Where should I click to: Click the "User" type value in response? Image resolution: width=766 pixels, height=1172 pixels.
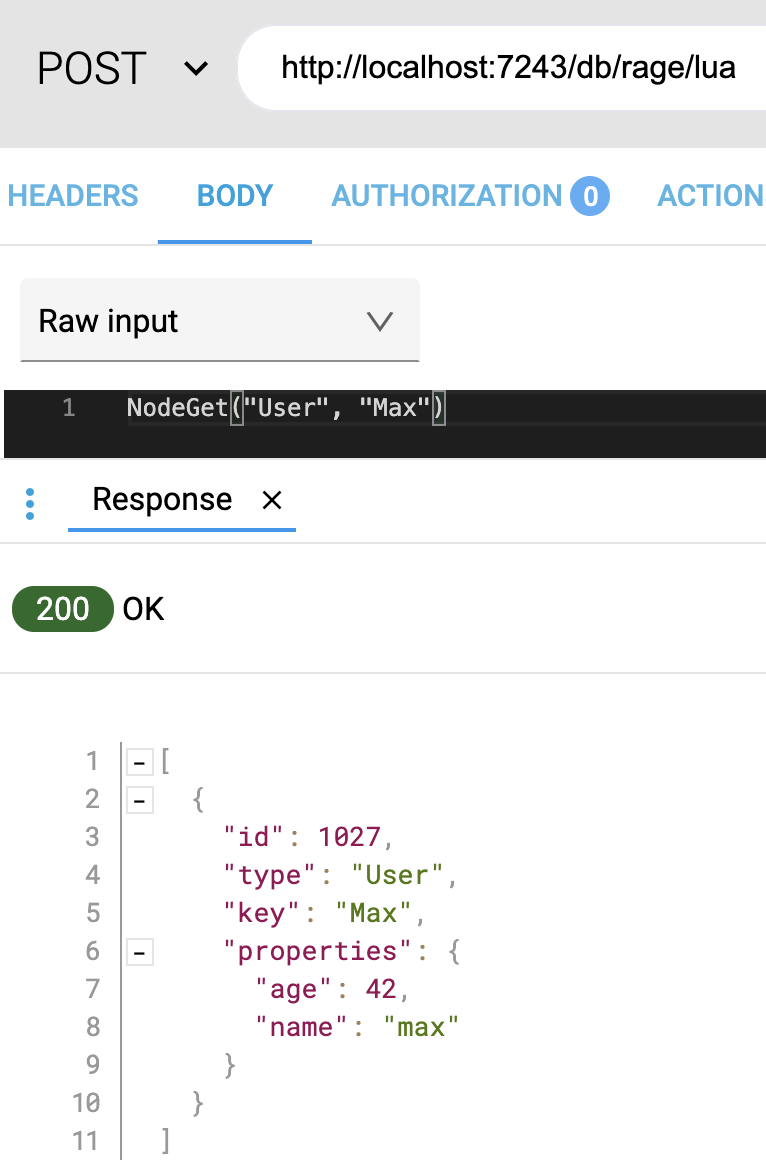coord(397,875)
